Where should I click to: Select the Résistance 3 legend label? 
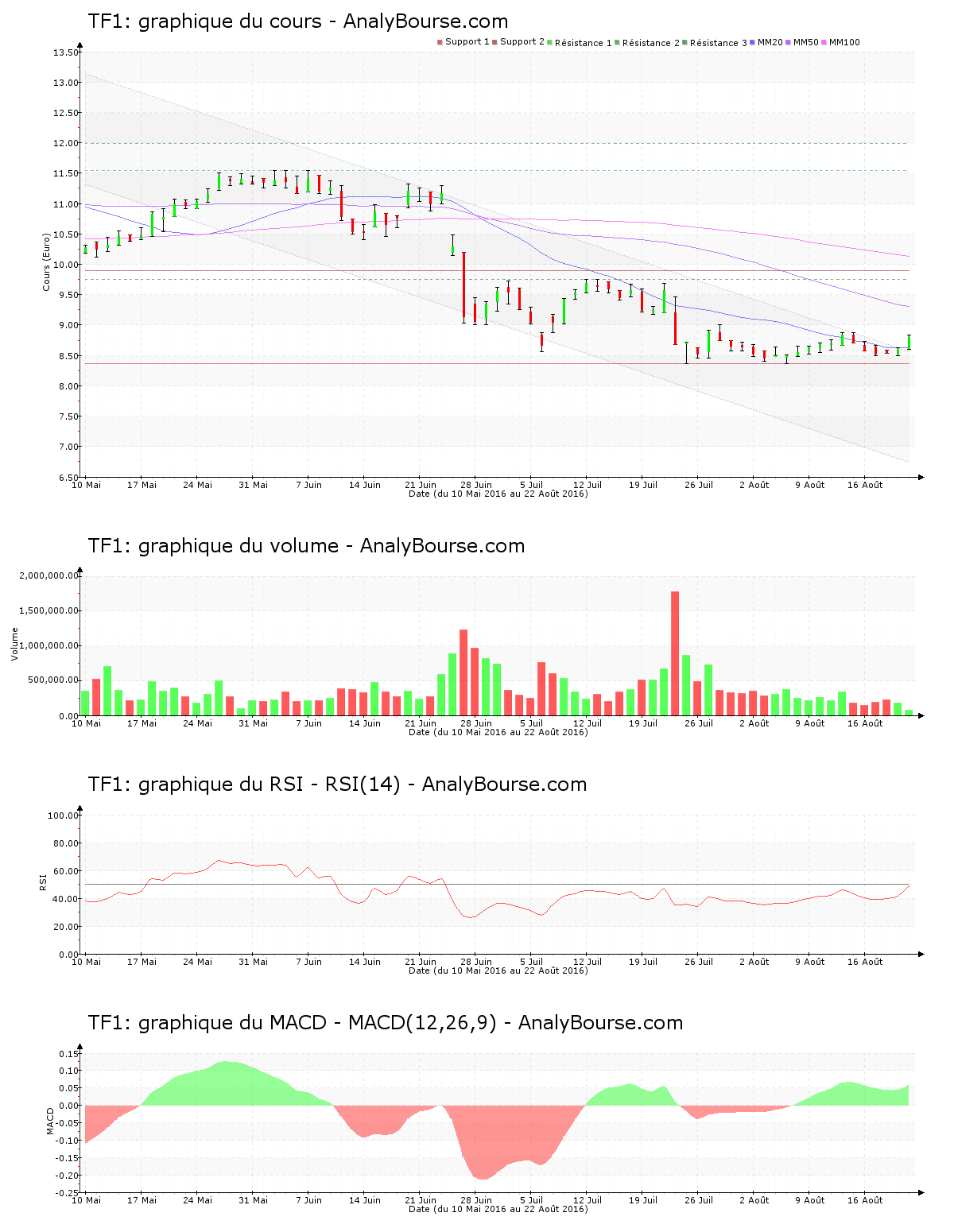click(x=719, y=43)
